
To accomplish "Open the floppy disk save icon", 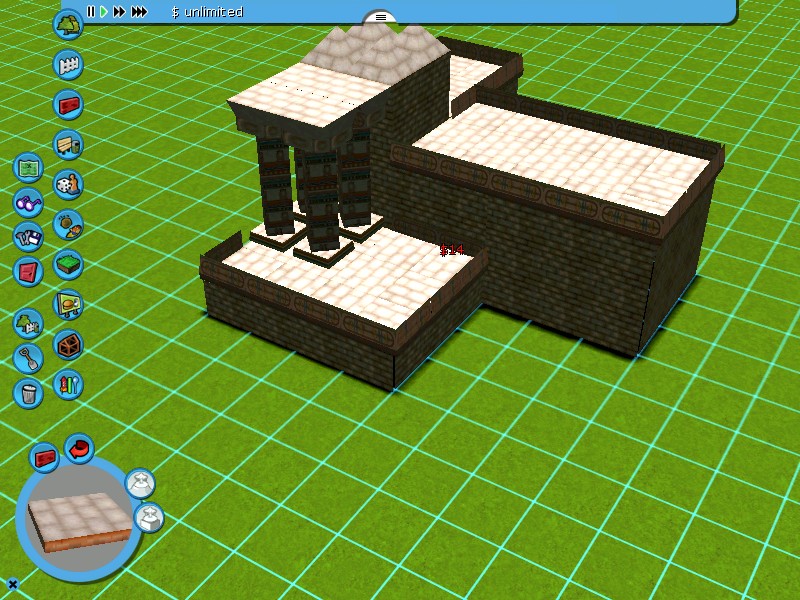I will pyautogui.click(x=28, y=238).
